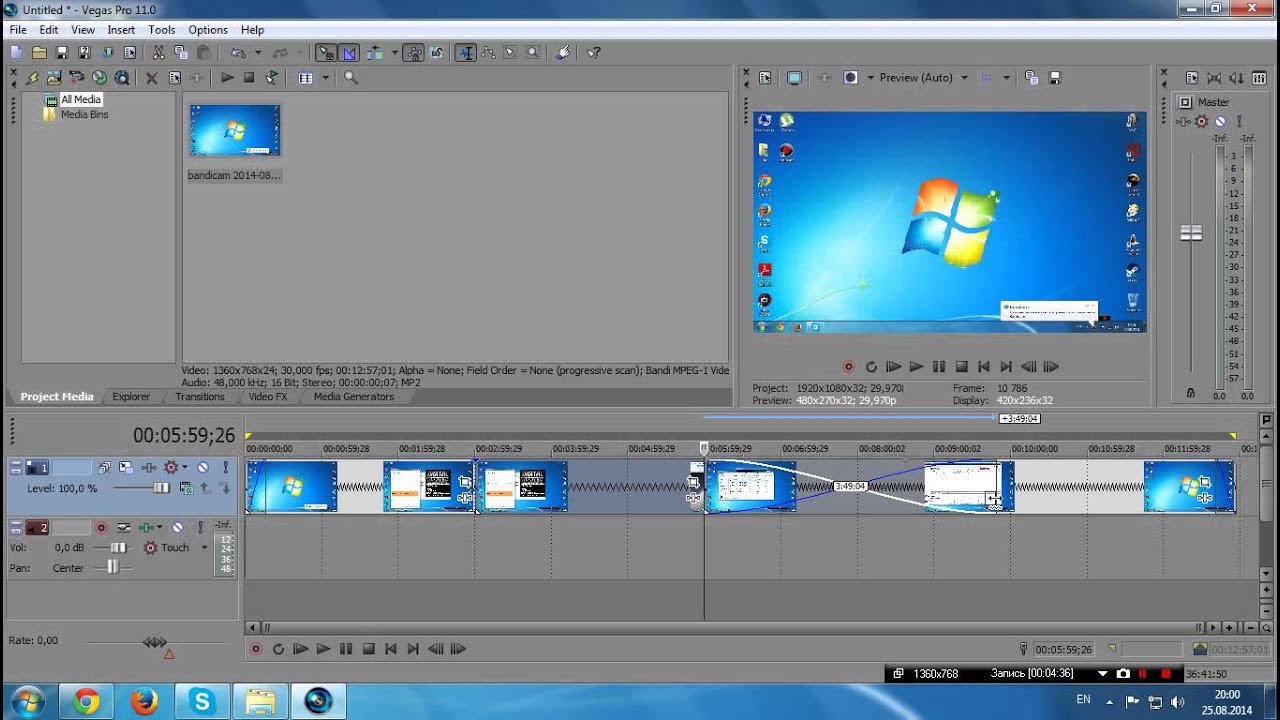Viewport: 1280px width, 720px height.
Task: Start preview of the selected media file
Action: tap(227, 77)
